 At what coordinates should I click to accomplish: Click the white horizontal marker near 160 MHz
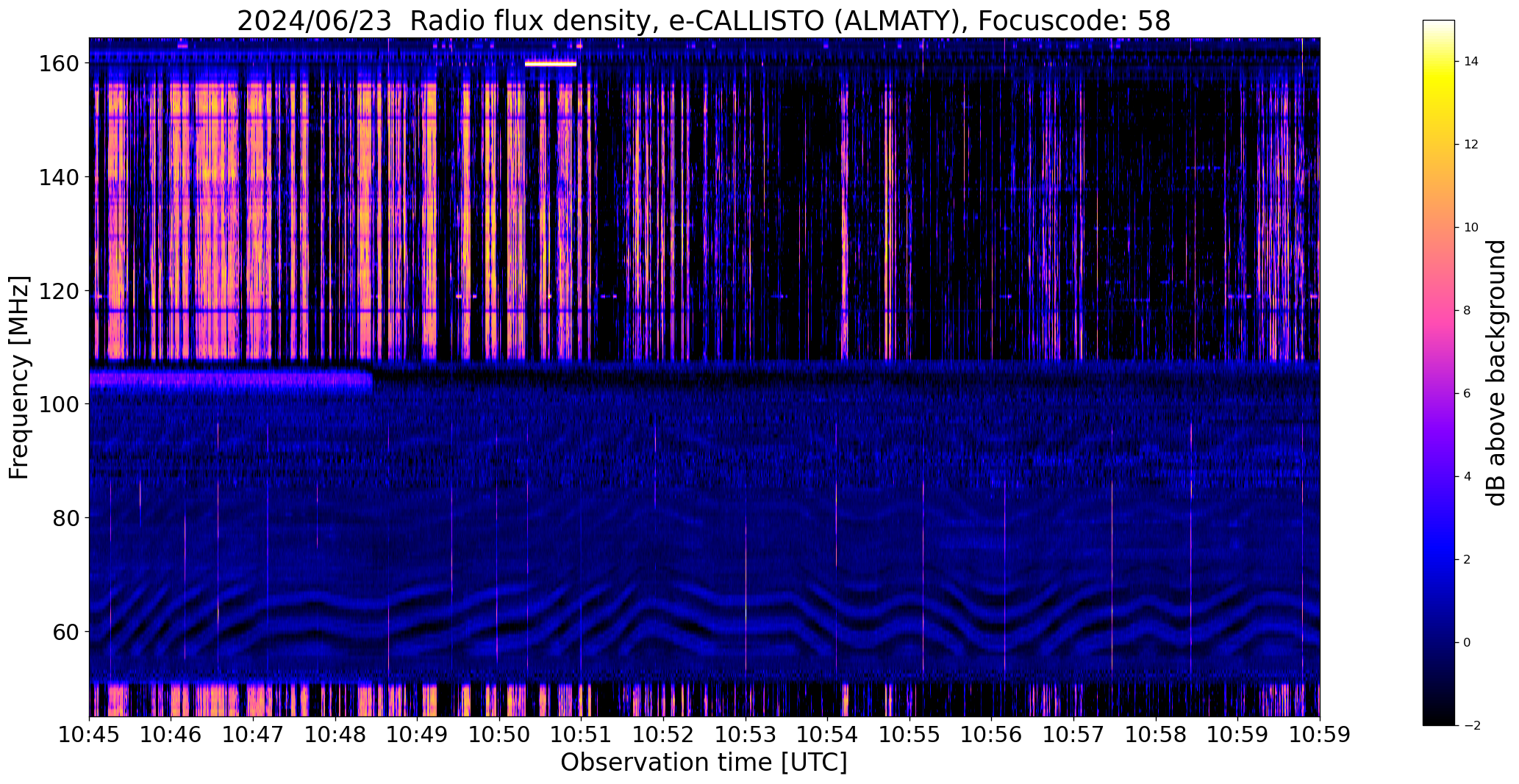[551, 64]
